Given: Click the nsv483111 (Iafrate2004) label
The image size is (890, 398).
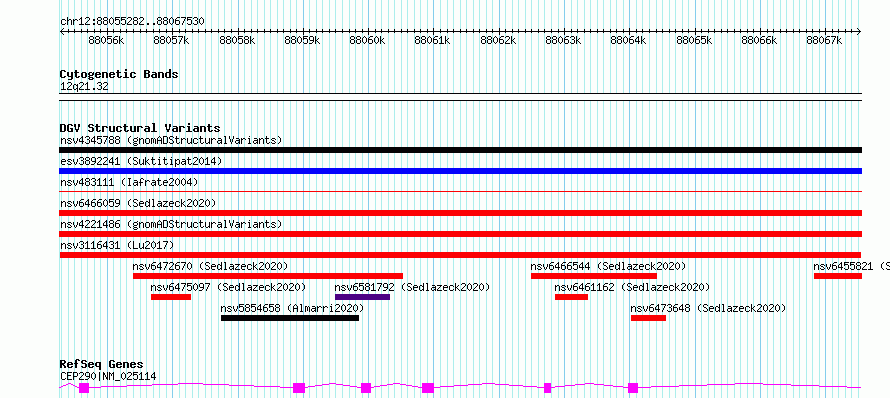Looking at the screenshot, I should (x=129, y=182).
